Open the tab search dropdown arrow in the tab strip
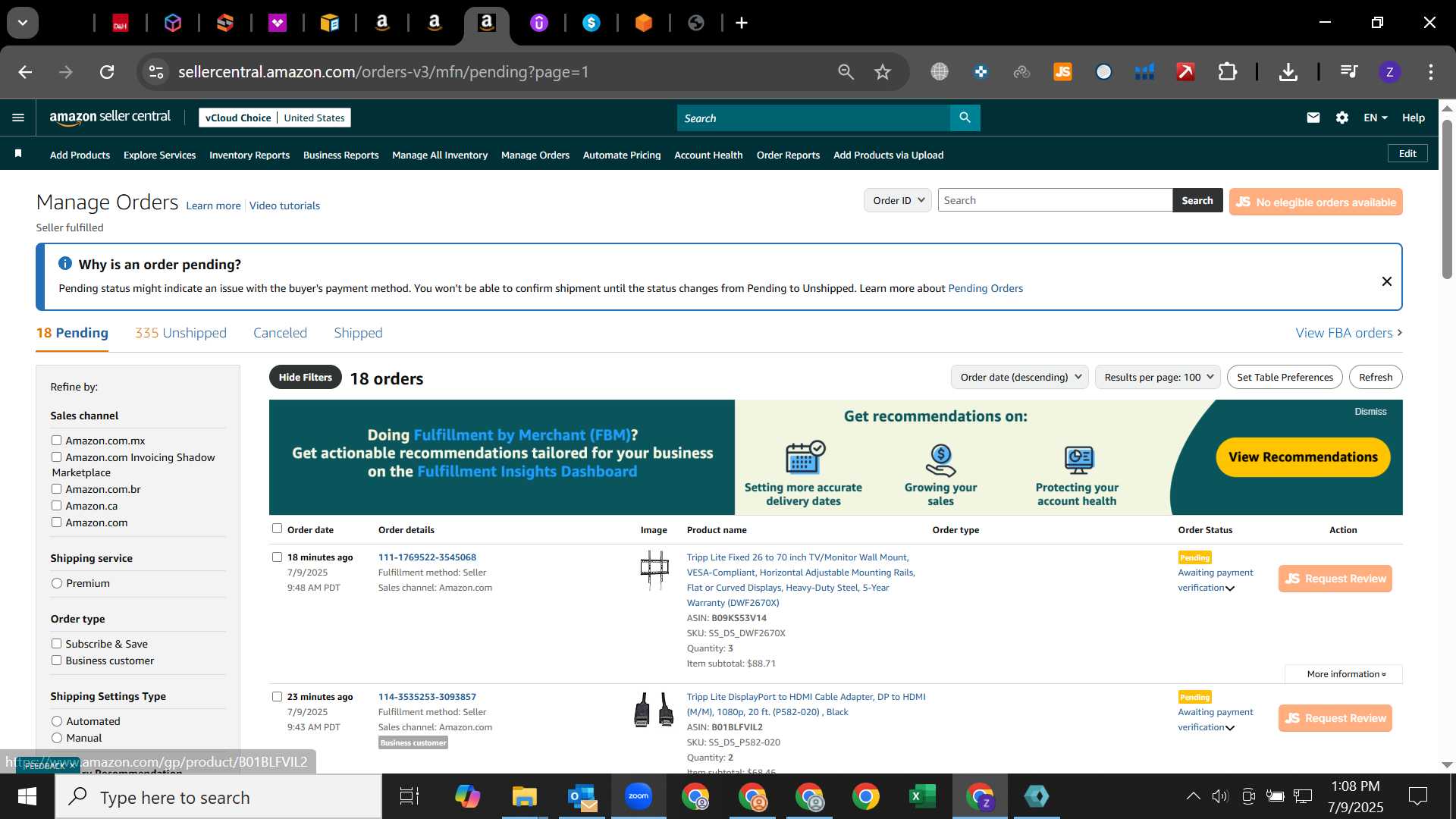Screen dimensions: 1456x819 23,23
